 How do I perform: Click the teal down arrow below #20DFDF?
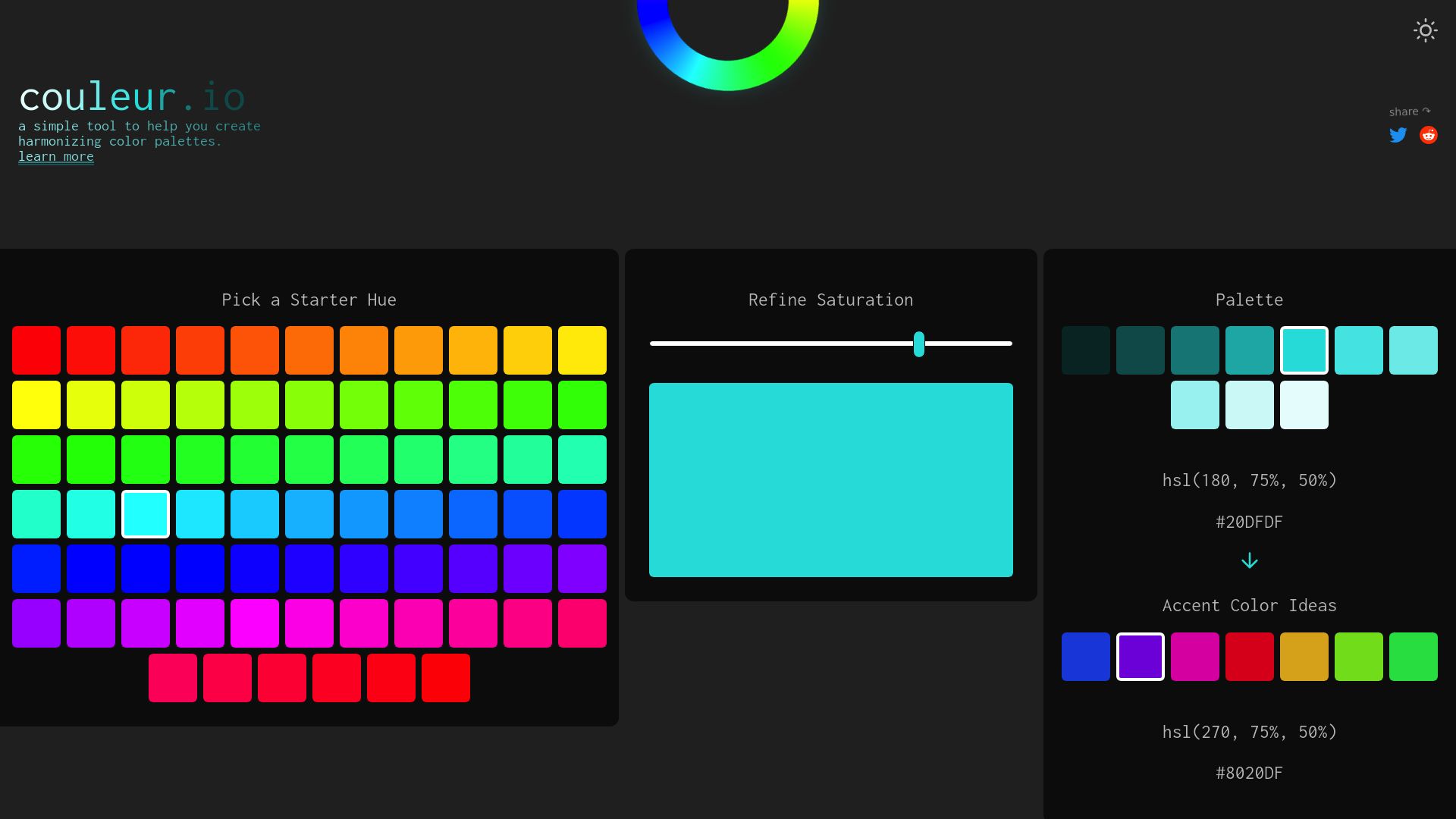tap(1250, 561)
